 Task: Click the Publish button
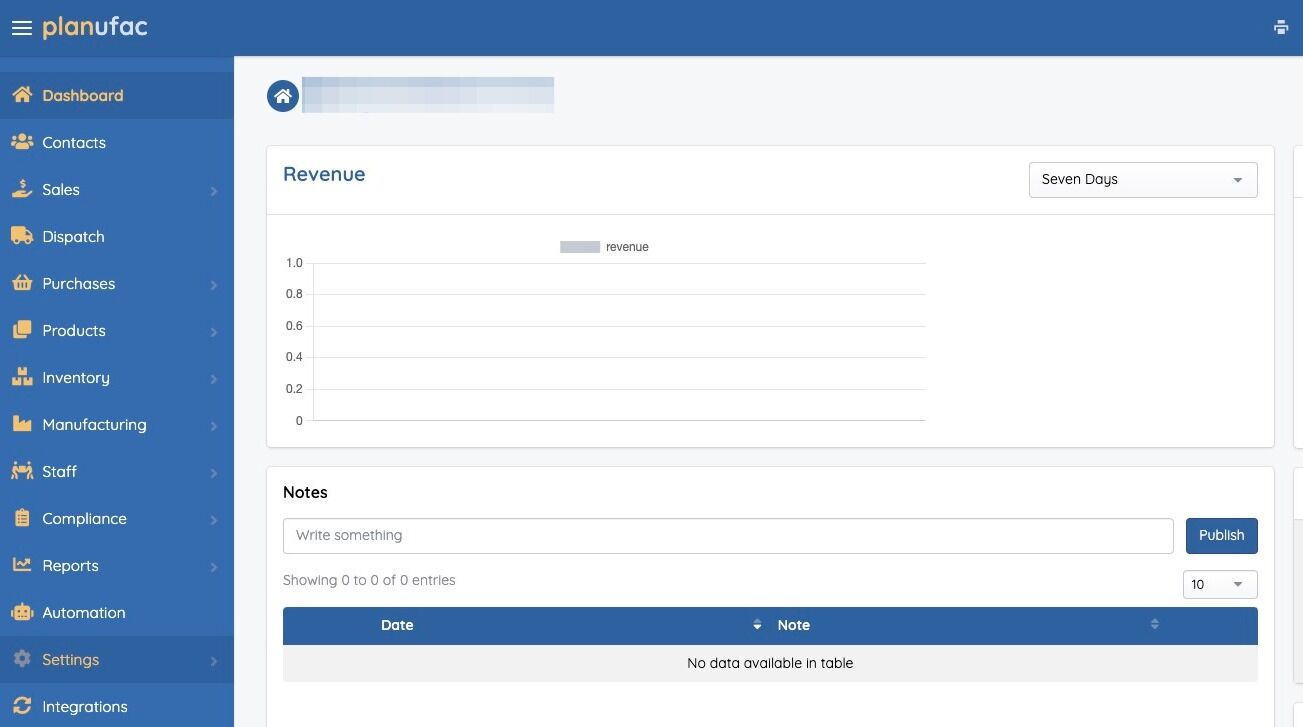(x=1221, y=535)
